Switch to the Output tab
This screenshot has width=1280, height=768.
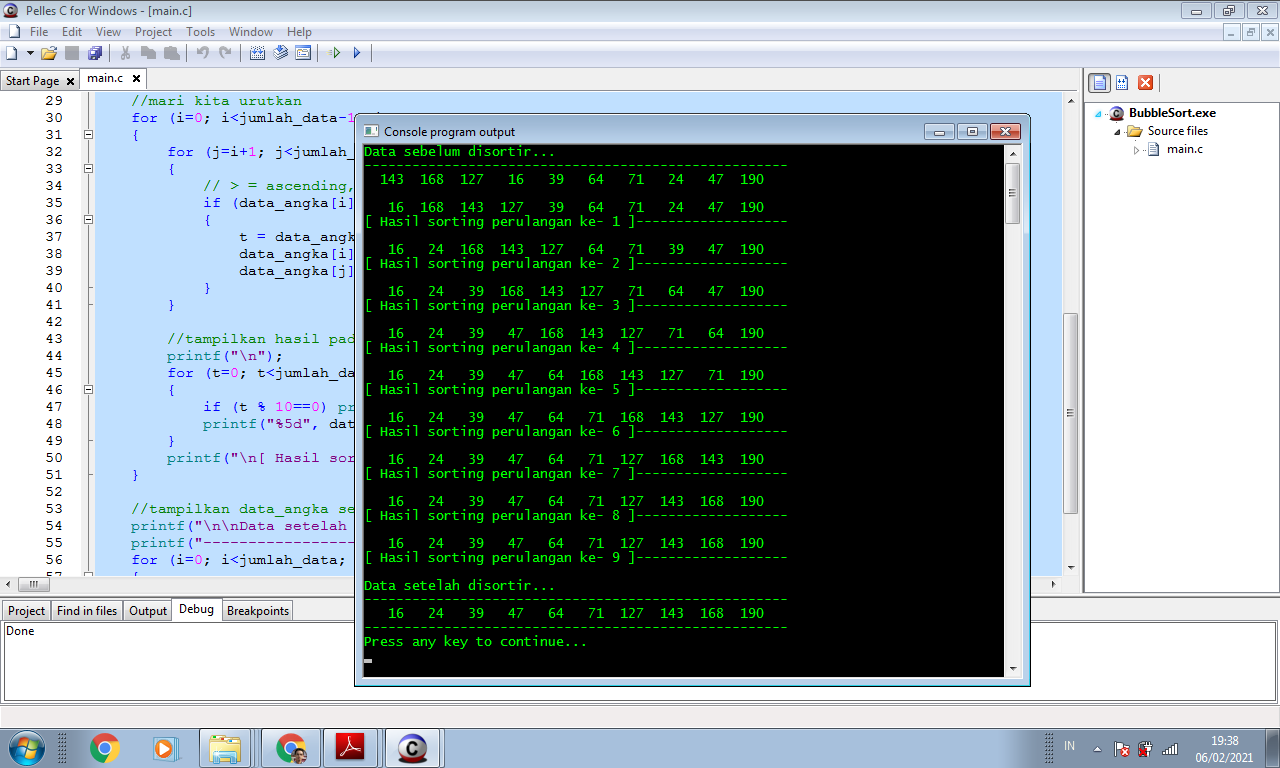[148, 611]
